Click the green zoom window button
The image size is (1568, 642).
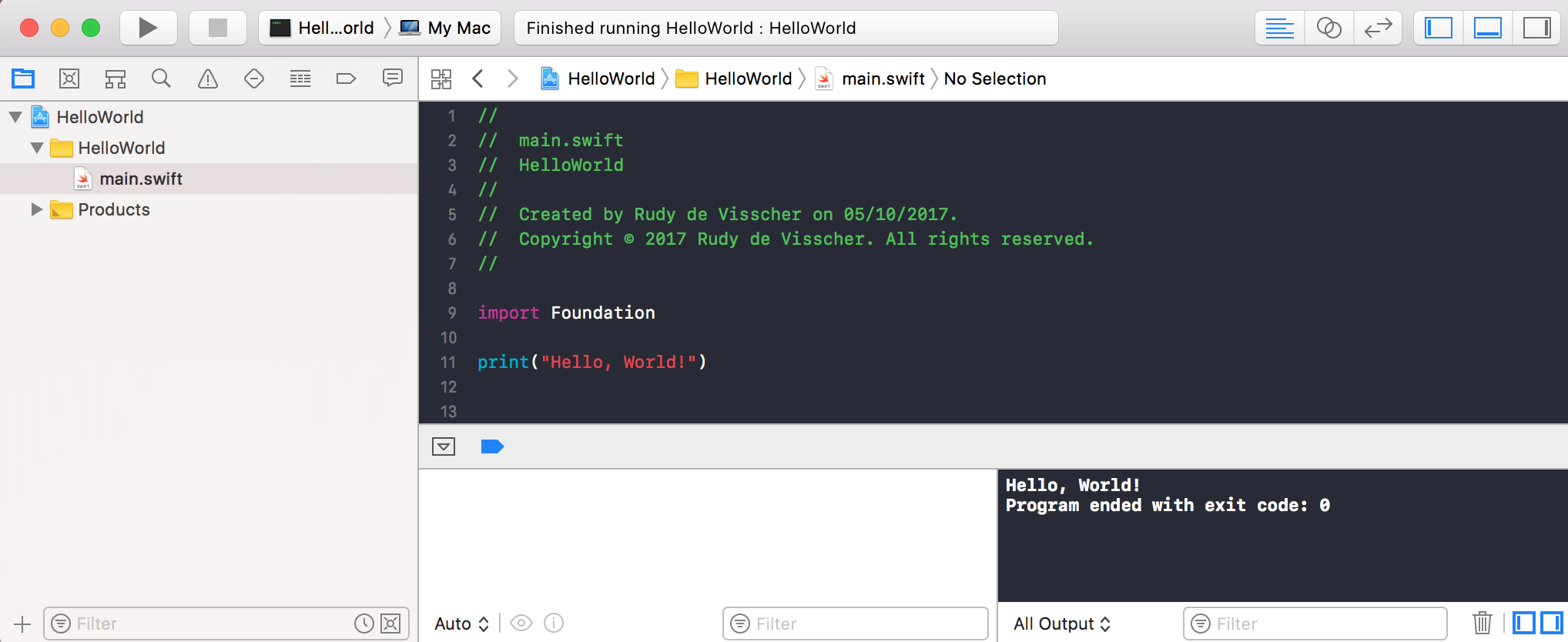click(91, 28)
